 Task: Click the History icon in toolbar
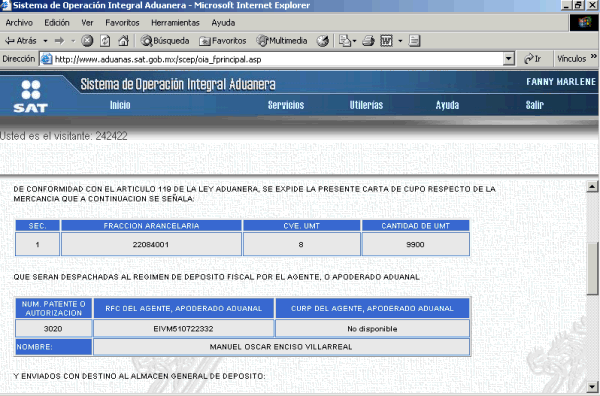coord(323,41)
